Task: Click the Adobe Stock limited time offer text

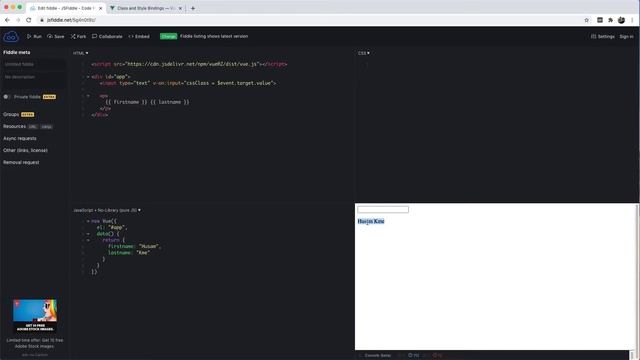Action: click(35, 343)
